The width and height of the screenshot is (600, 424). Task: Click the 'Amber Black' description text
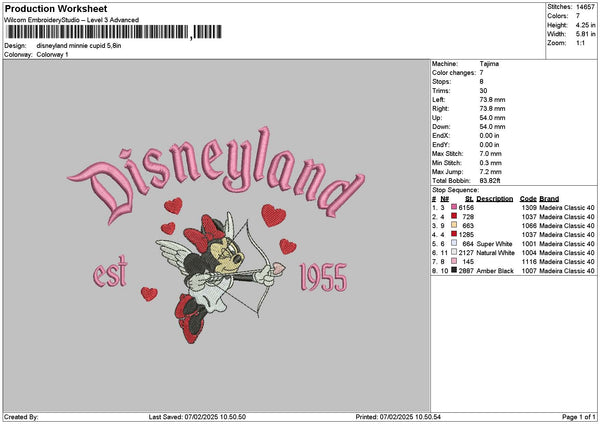tap(495, 271)
